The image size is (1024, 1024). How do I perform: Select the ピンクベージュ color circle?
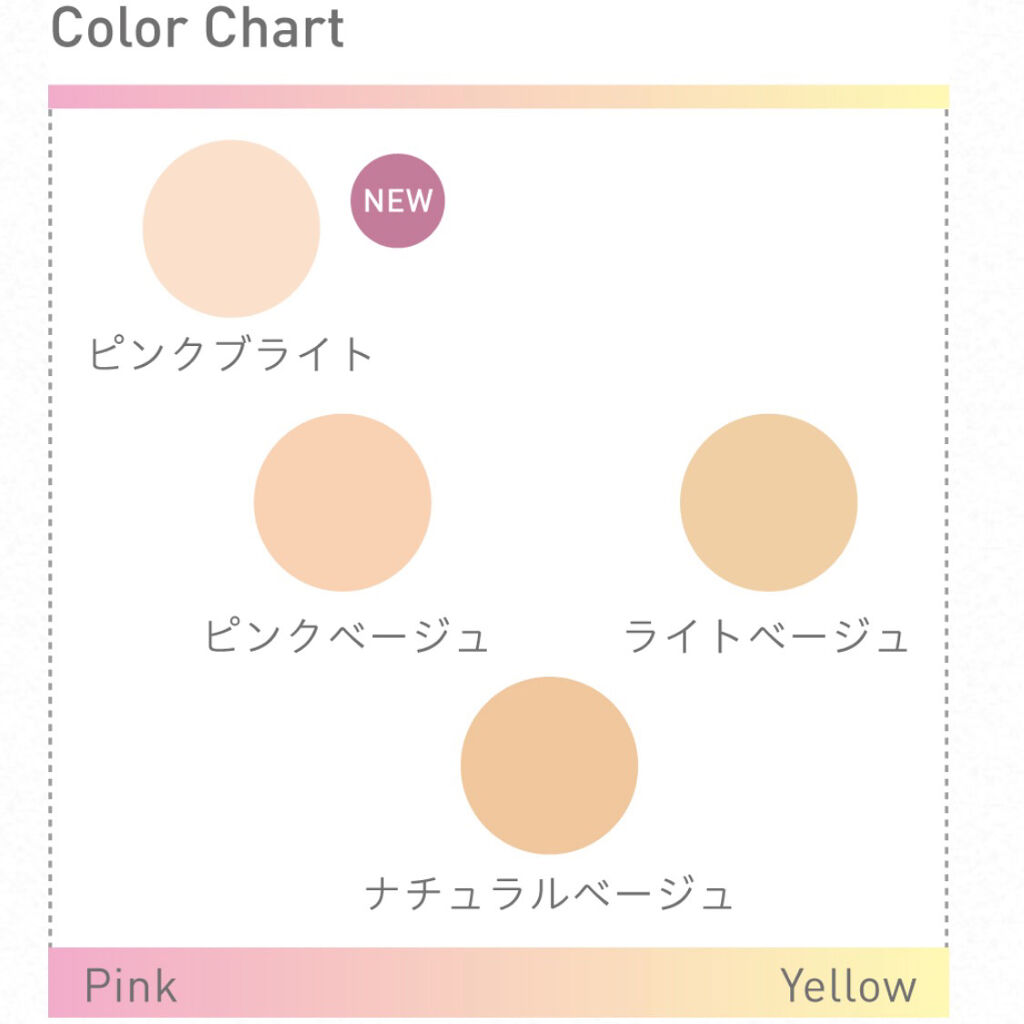pyautogui.click(x=342, y=502)
